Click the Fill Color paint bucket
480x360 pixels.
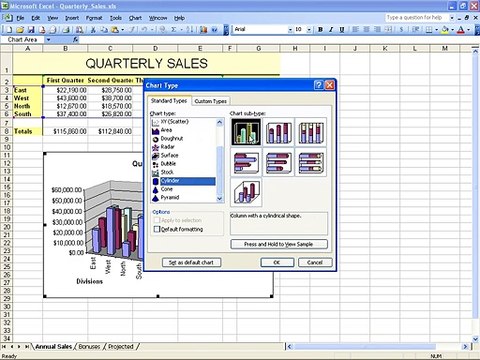tap(445, 30)
